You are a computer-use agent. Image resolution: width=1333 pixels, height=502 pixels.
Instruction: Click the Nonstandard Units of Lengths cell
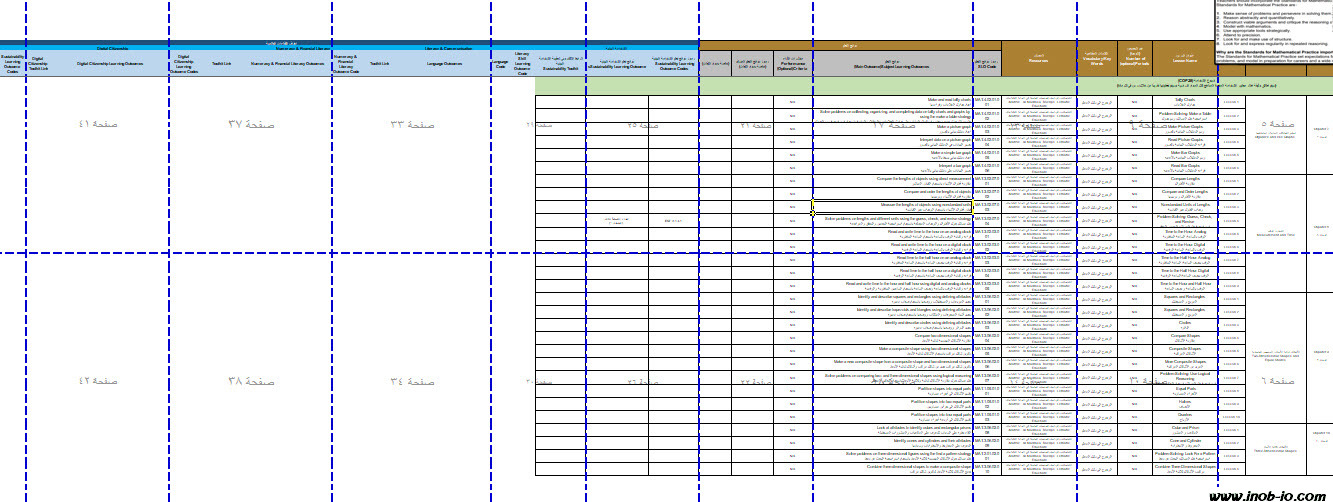coord(1185,205)
